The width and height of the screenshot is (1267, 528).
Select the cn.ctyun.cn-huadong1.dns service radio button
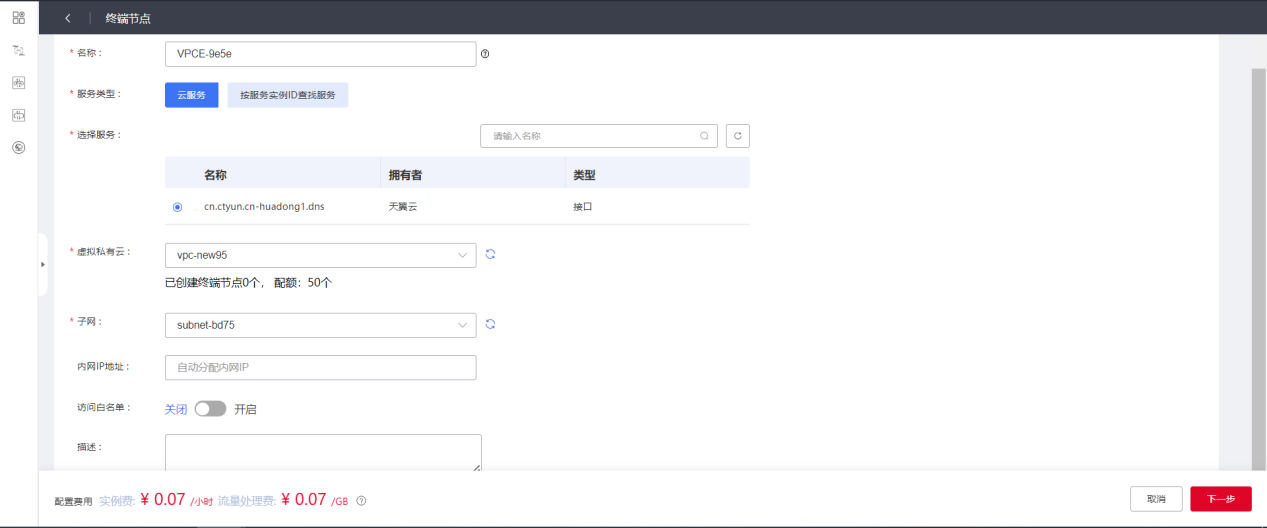click(178, 207)
